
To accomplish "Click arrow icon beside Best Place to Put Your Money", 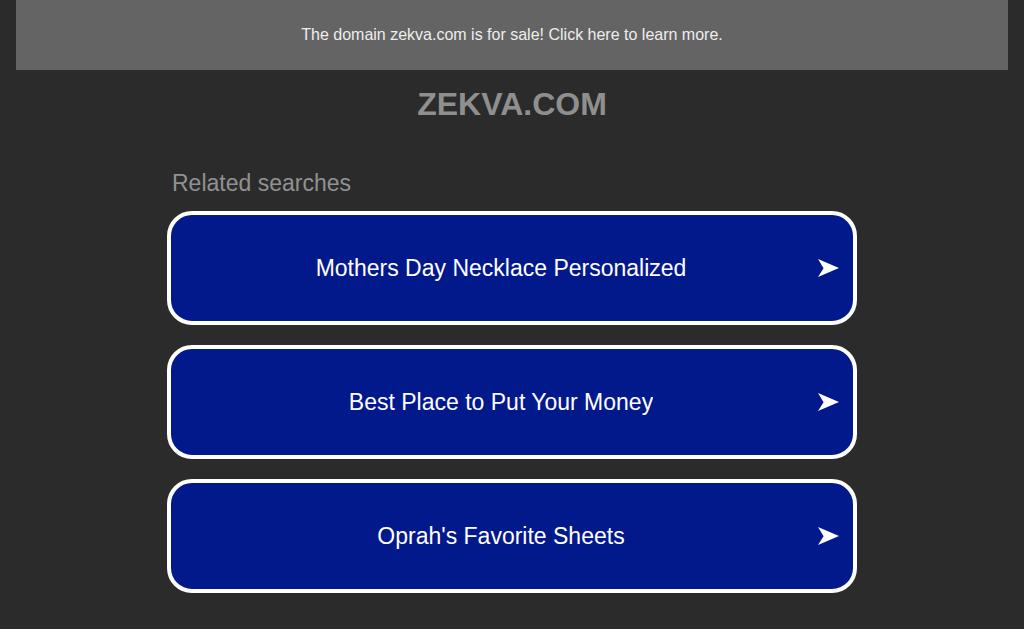I will (827, 402).
